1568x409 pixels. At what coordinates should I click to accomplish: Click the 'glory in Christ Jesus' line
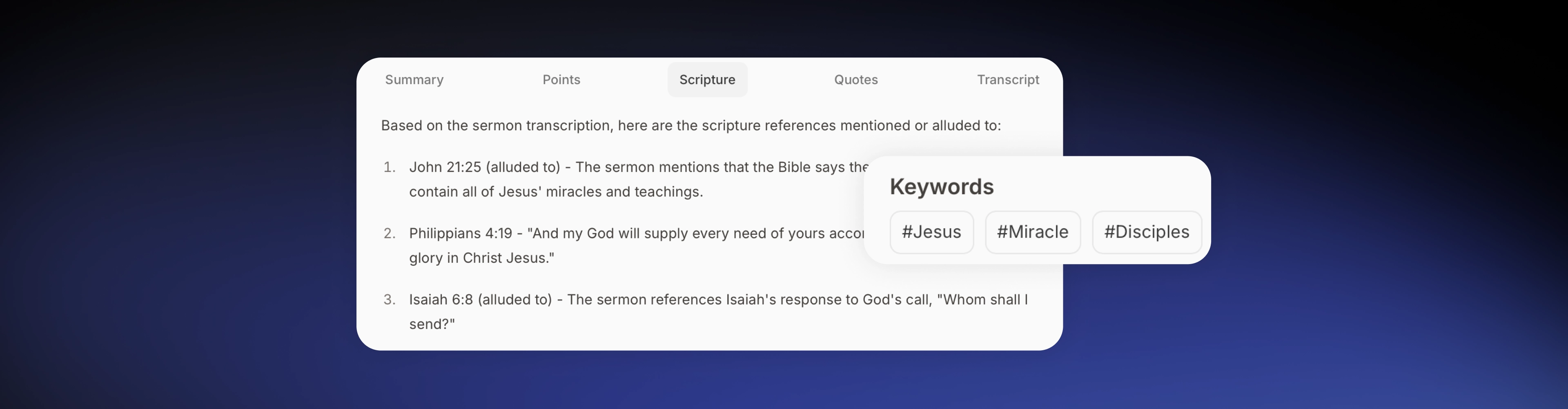tap(481, 258)
